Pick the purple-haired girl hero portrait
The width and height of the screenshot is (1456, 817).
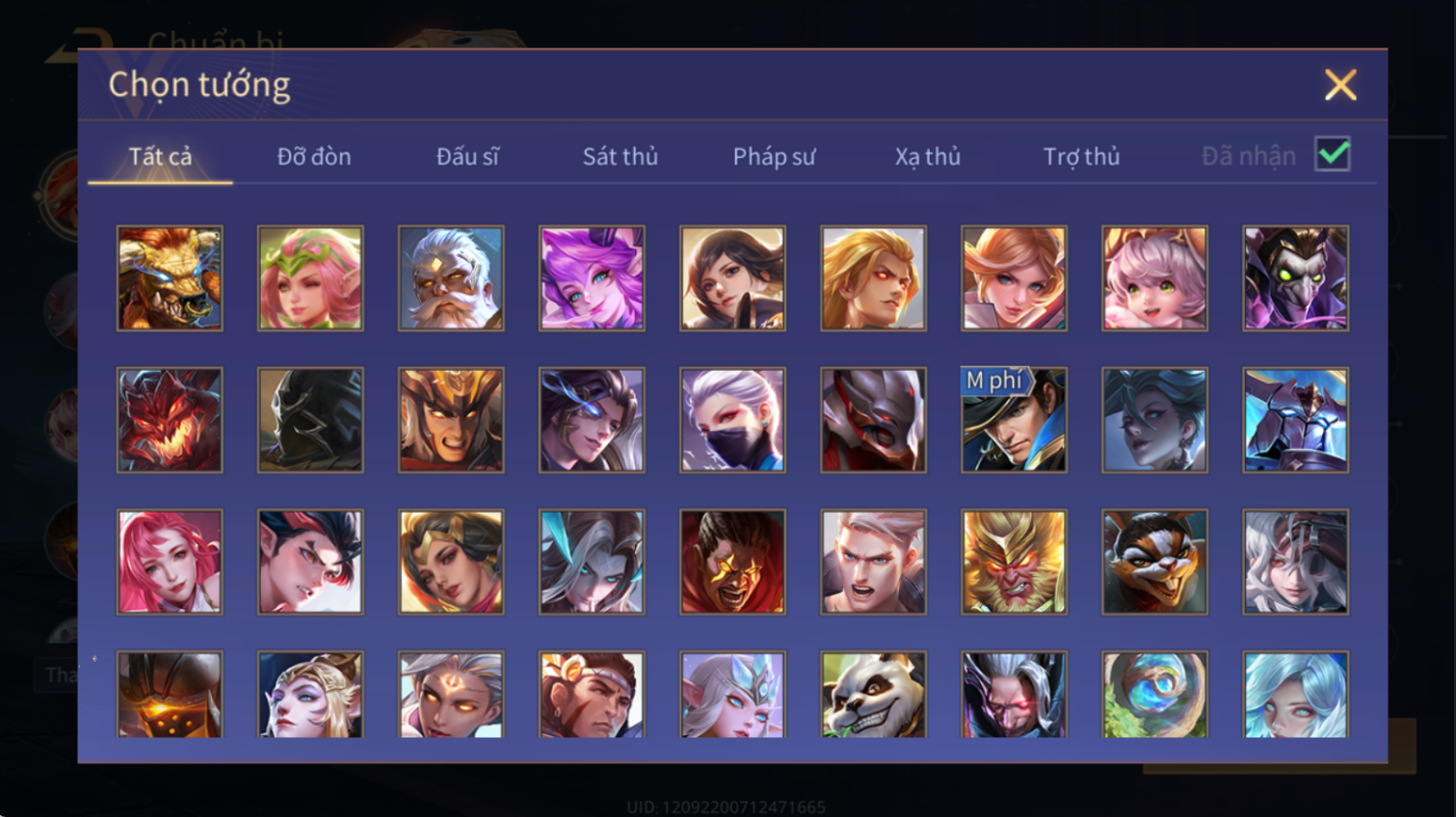coord(592,278)
